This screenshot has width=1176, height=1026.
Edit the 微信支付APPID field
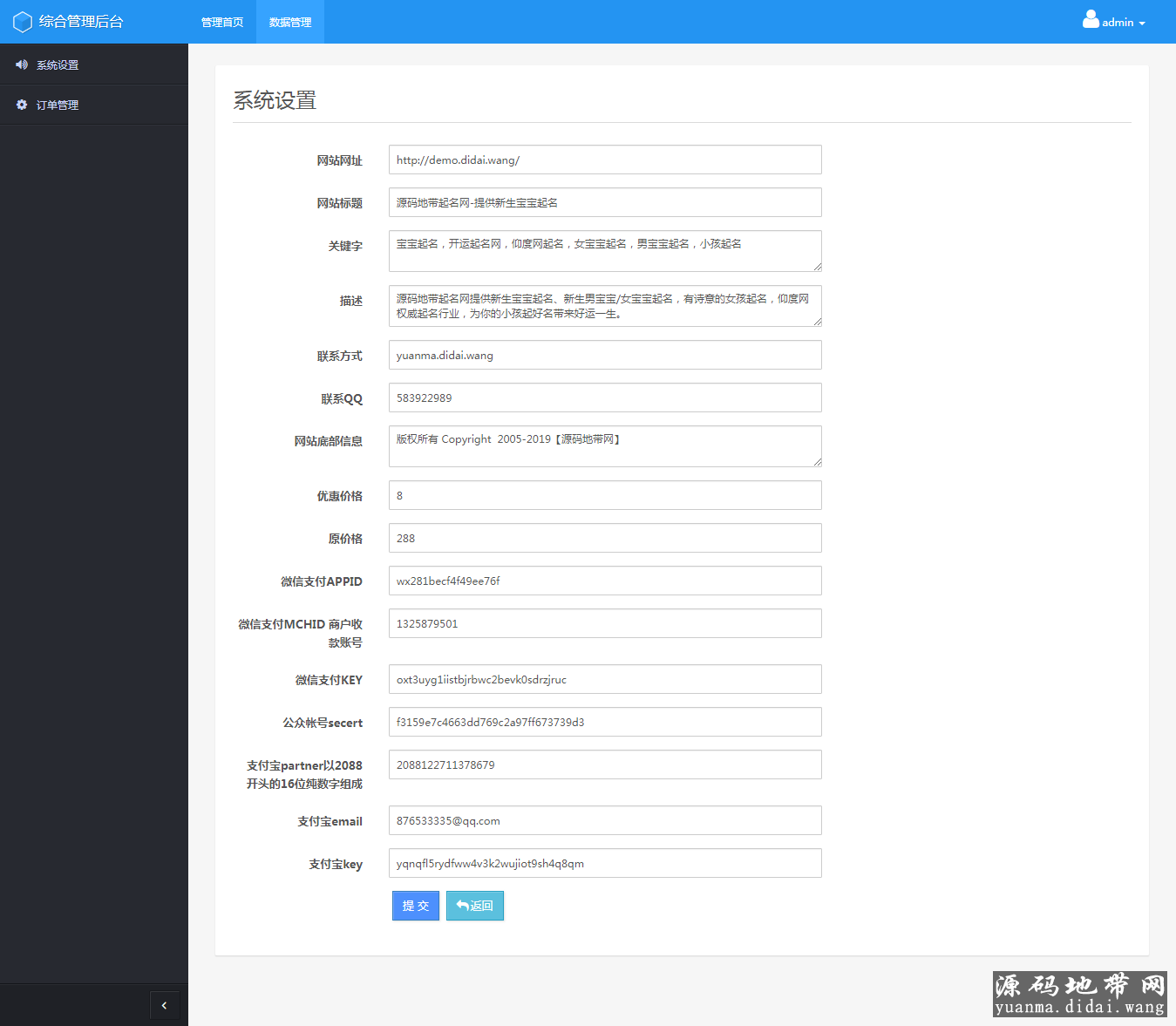605,581
